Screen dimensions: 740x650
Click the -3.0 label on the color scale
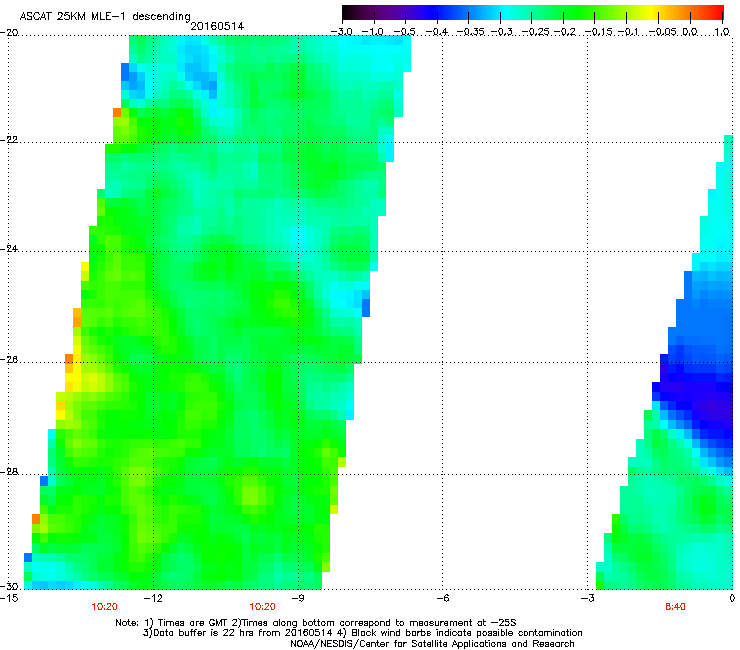coord(342,32)
